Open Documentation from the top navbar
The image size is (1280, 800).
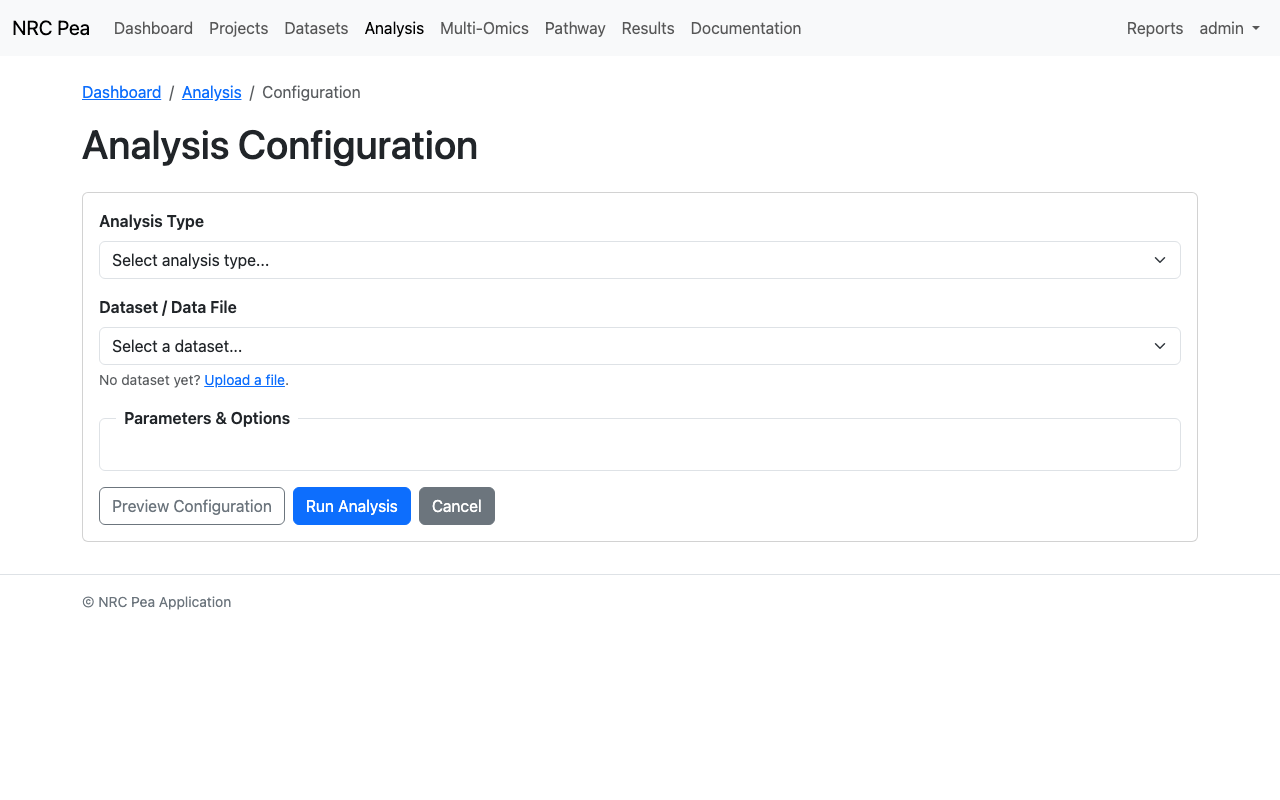745,28
